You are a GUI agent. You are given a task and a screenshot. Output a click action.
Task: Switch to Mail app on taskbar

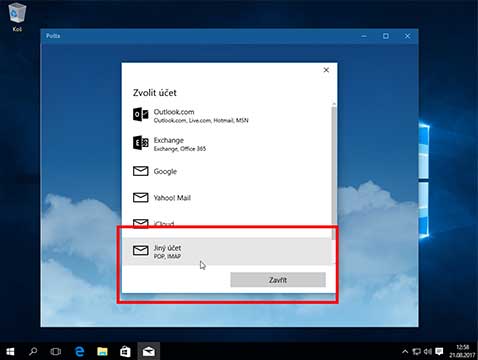click(x=149, y=351)
